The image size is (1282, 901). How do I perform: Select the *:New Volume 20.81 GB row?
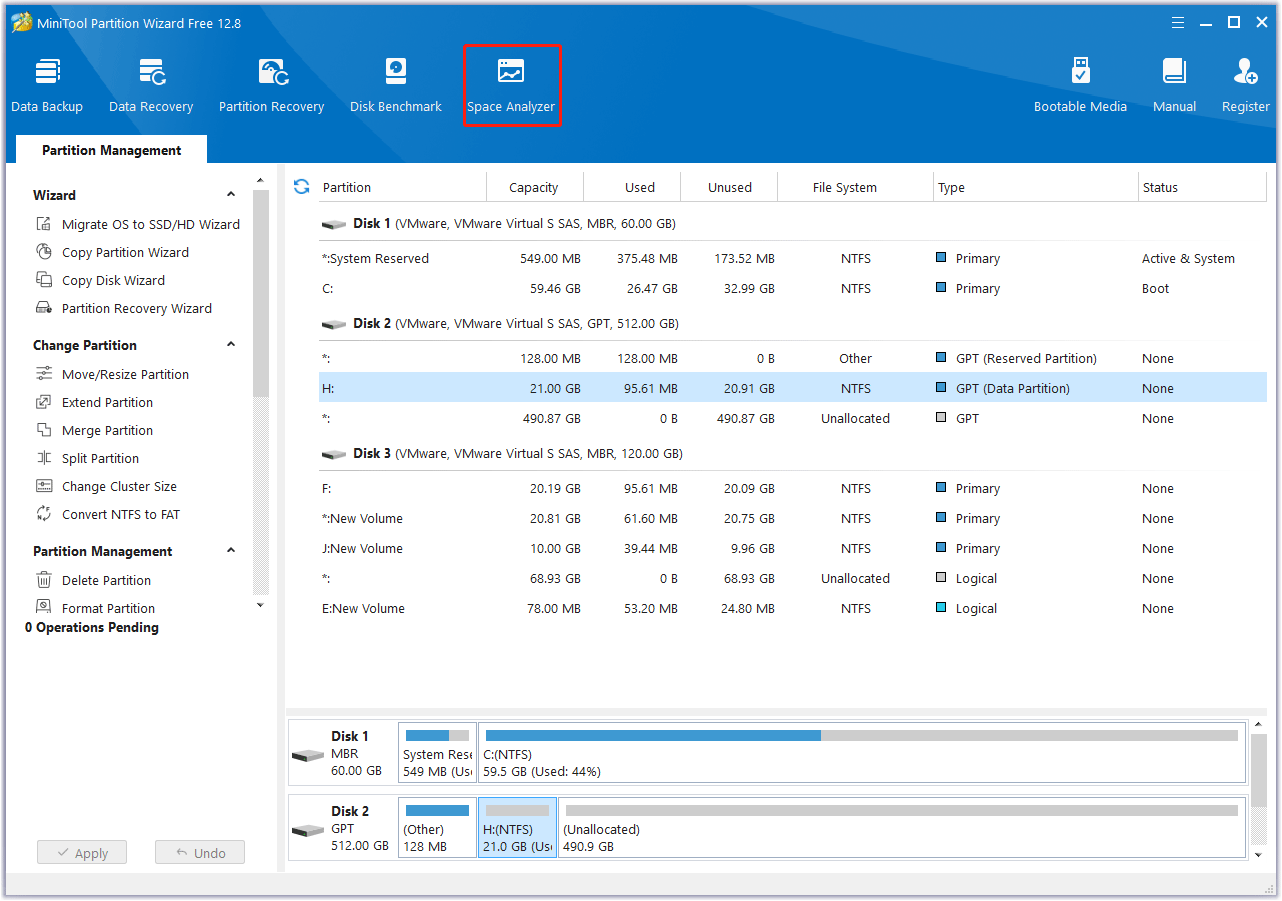pyautogui.click(x=793, y=518)
